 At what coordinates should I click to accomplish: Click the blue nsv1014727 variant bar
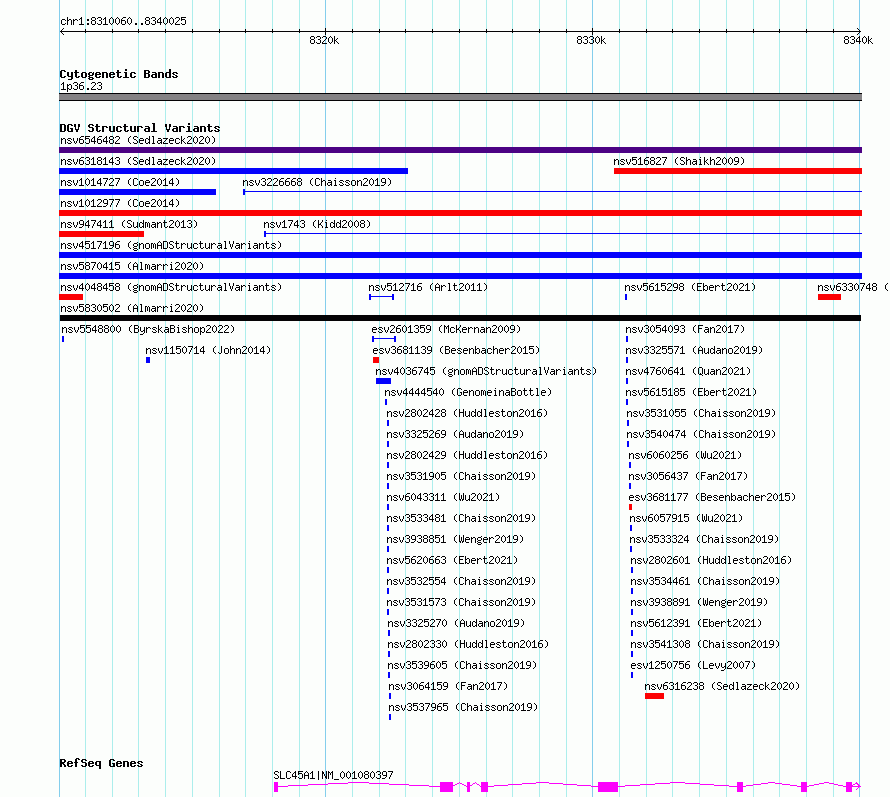click(137, 192)
